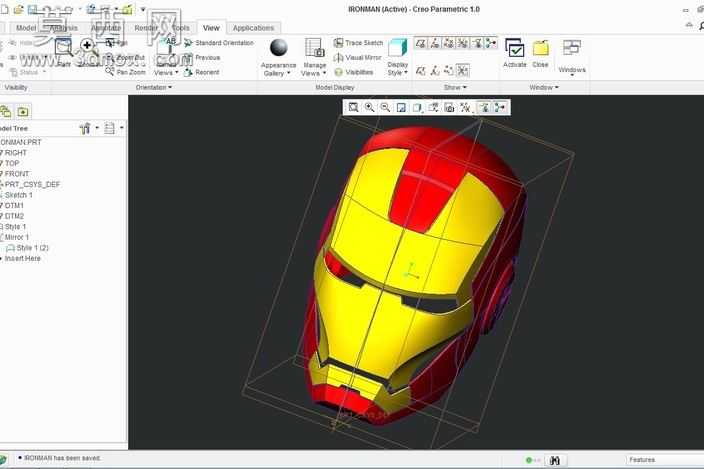Expand the Orientation group dropdown
This screenshot has width=704, height=469.
pyautogui.click(x=154, y=88)
